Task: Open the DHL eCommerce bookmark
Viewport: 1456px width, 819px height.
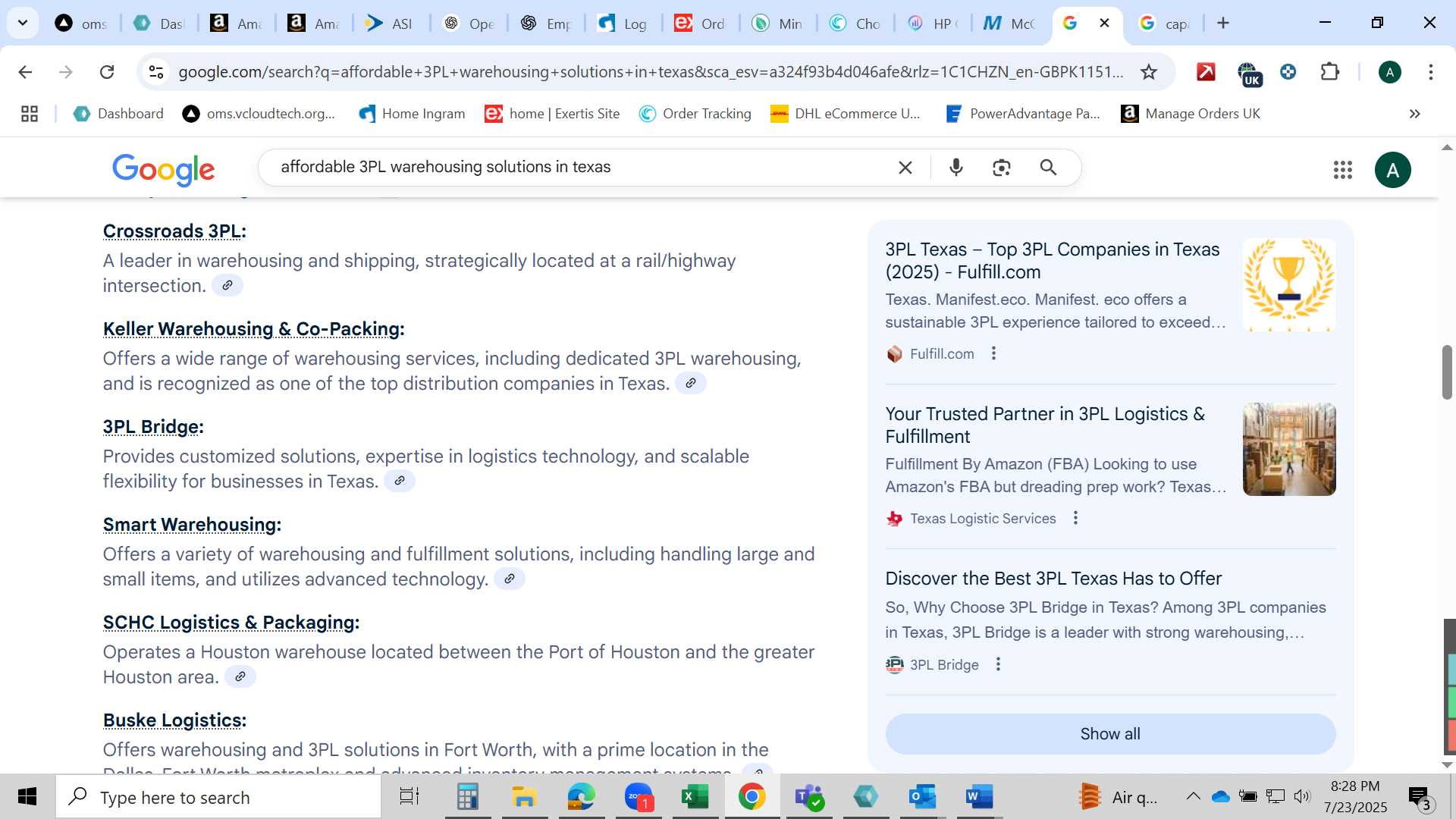Action: (x=845, y=114)
